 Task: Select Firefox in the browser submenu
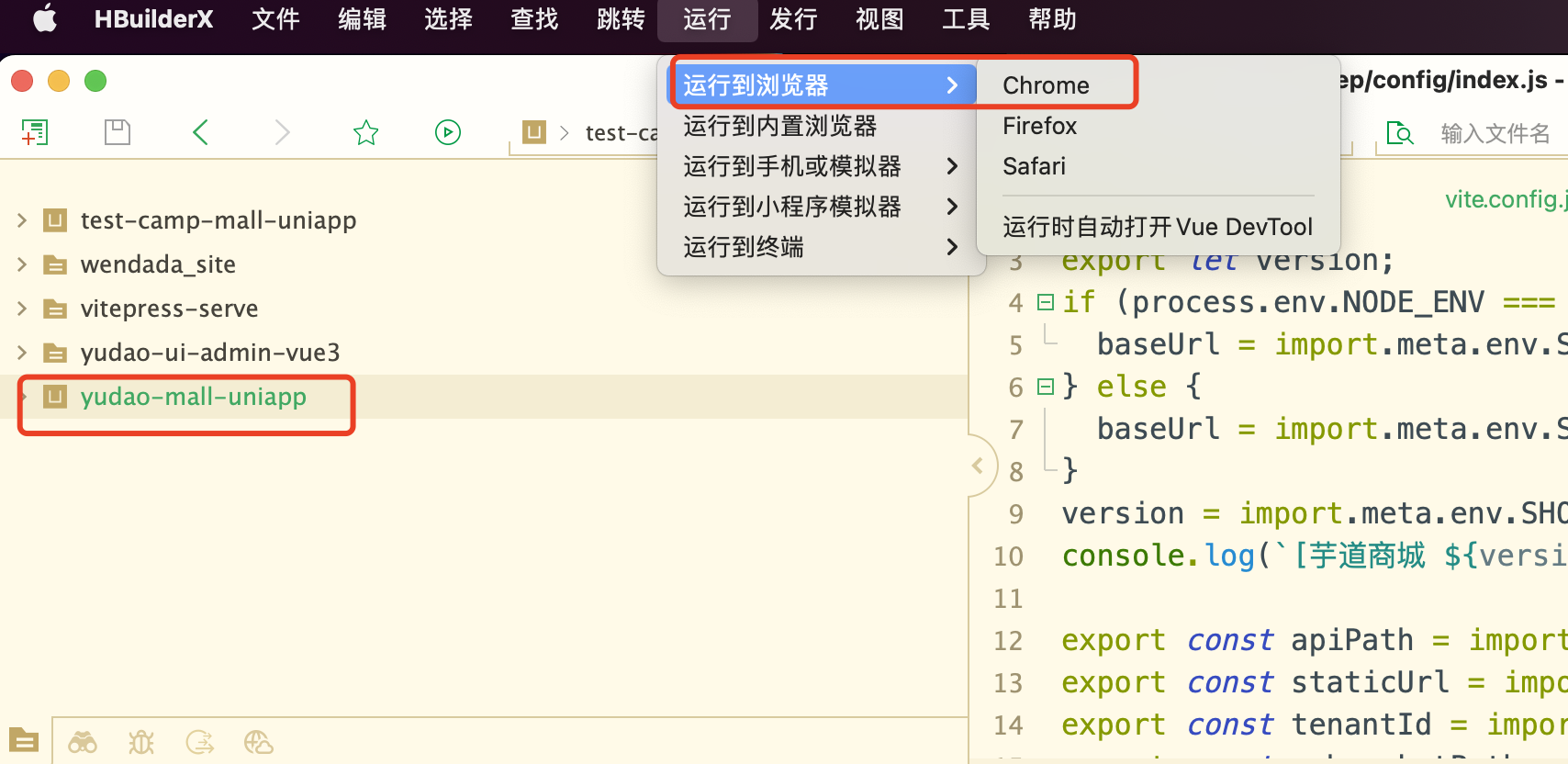(x=1158, y=126)
